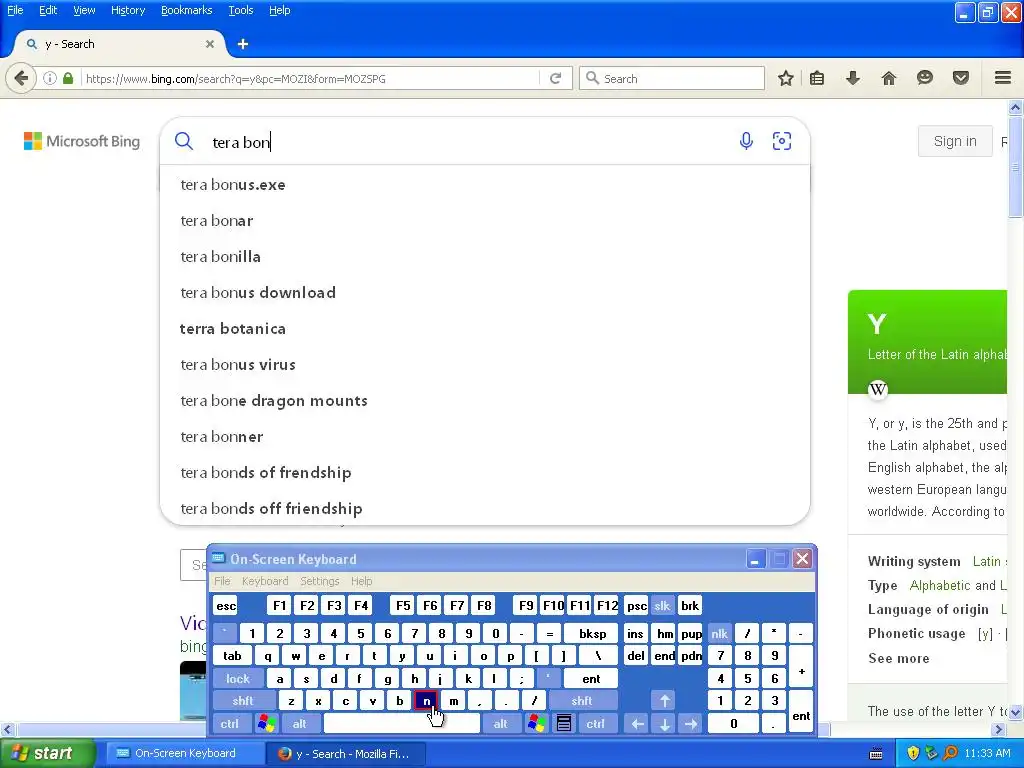Click the bksp key on on-screen keyboard
This screenshot has height=768, width=1024.
592,633
